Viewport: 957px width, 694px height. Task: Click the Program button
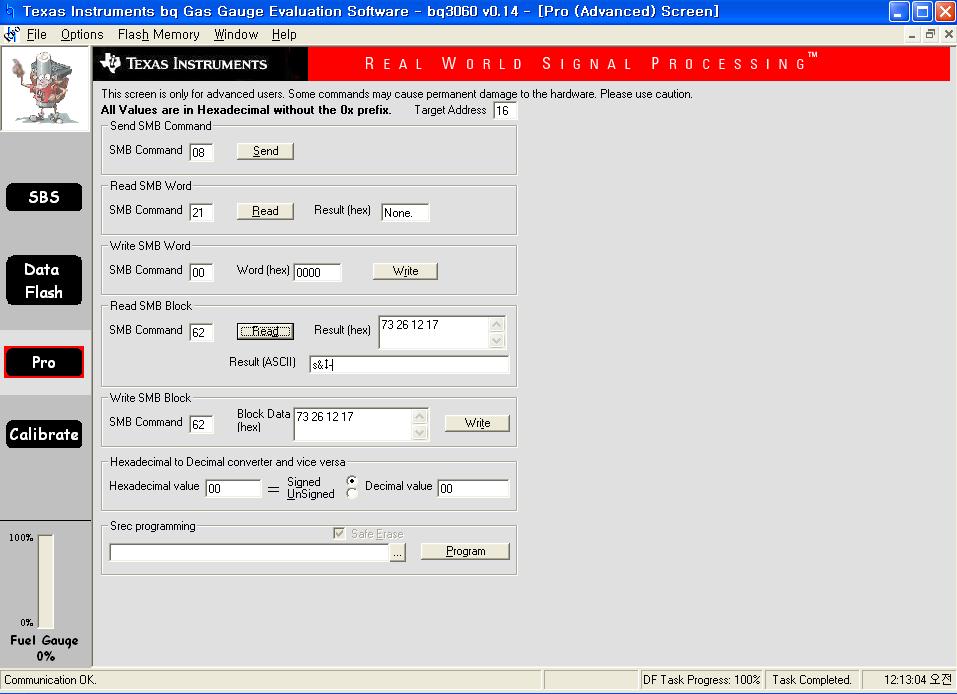tap(465, 551)
